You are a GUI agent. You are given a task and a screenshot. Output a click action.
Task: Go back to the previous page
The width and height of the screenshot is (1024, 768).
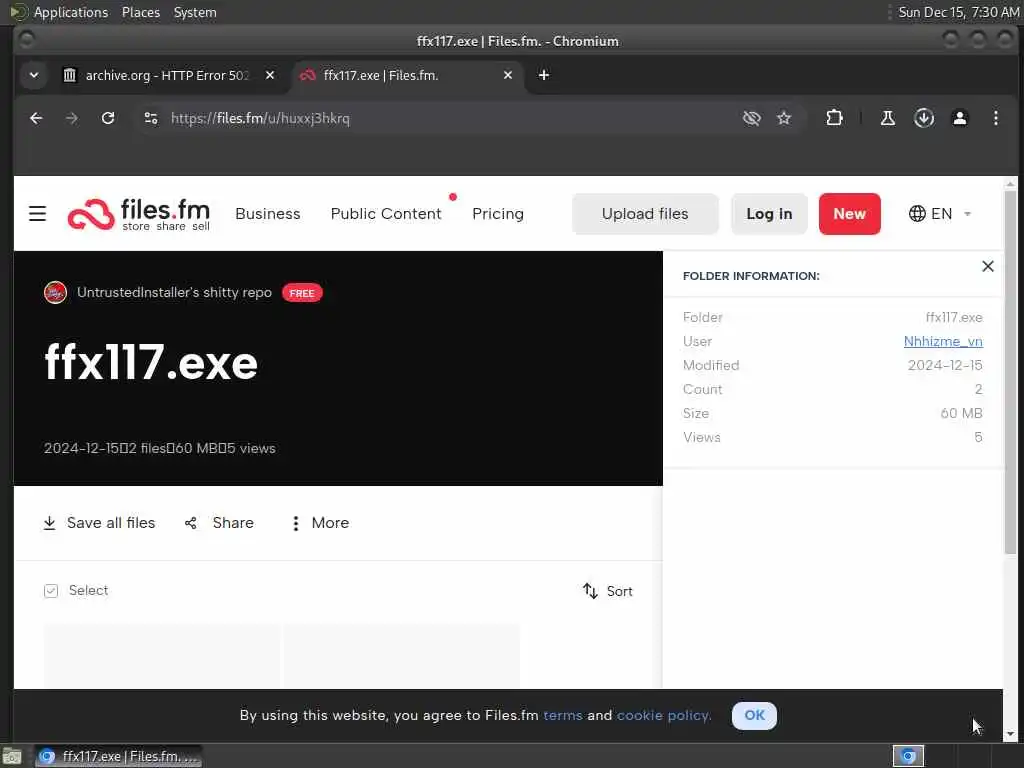[36, 118]
